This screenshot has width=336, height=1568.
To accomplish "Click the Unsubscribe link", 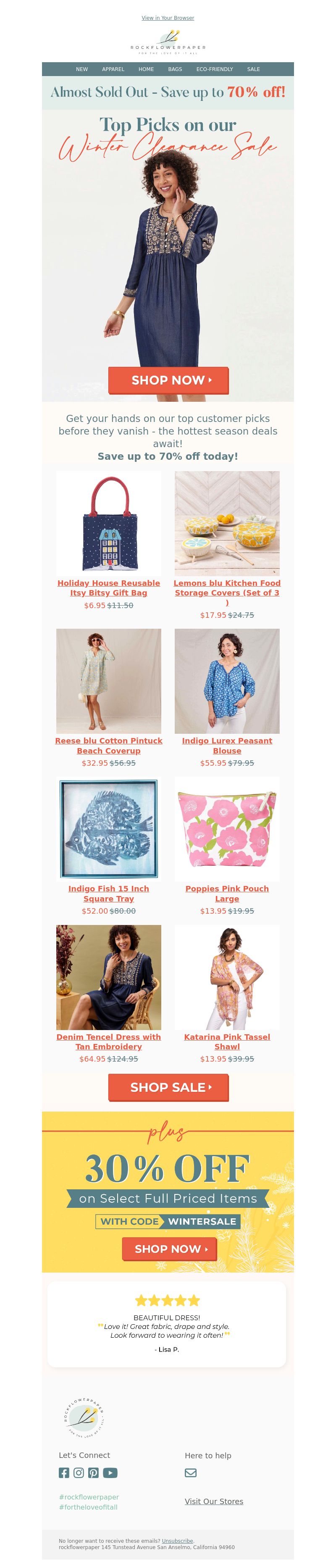I will (177, 1541).
